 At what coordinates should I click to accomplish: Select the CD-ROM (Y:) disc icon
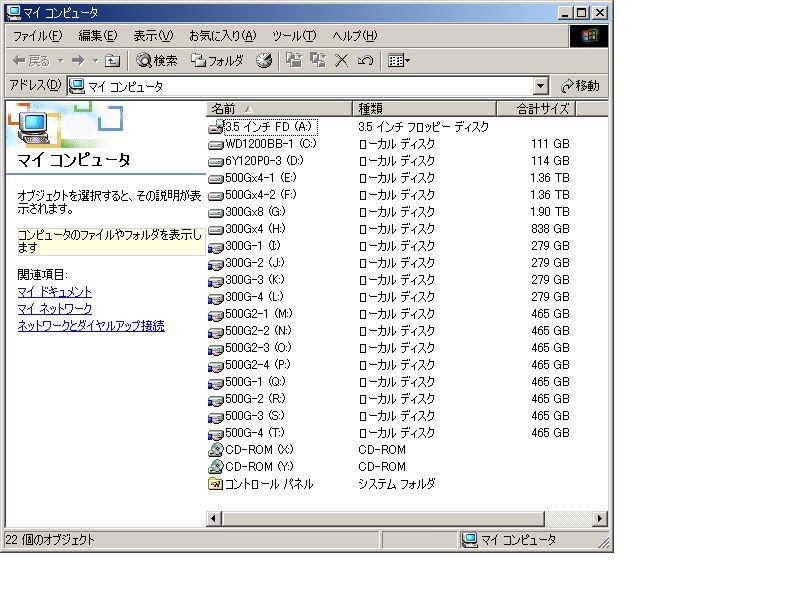(x=216, y=467)
